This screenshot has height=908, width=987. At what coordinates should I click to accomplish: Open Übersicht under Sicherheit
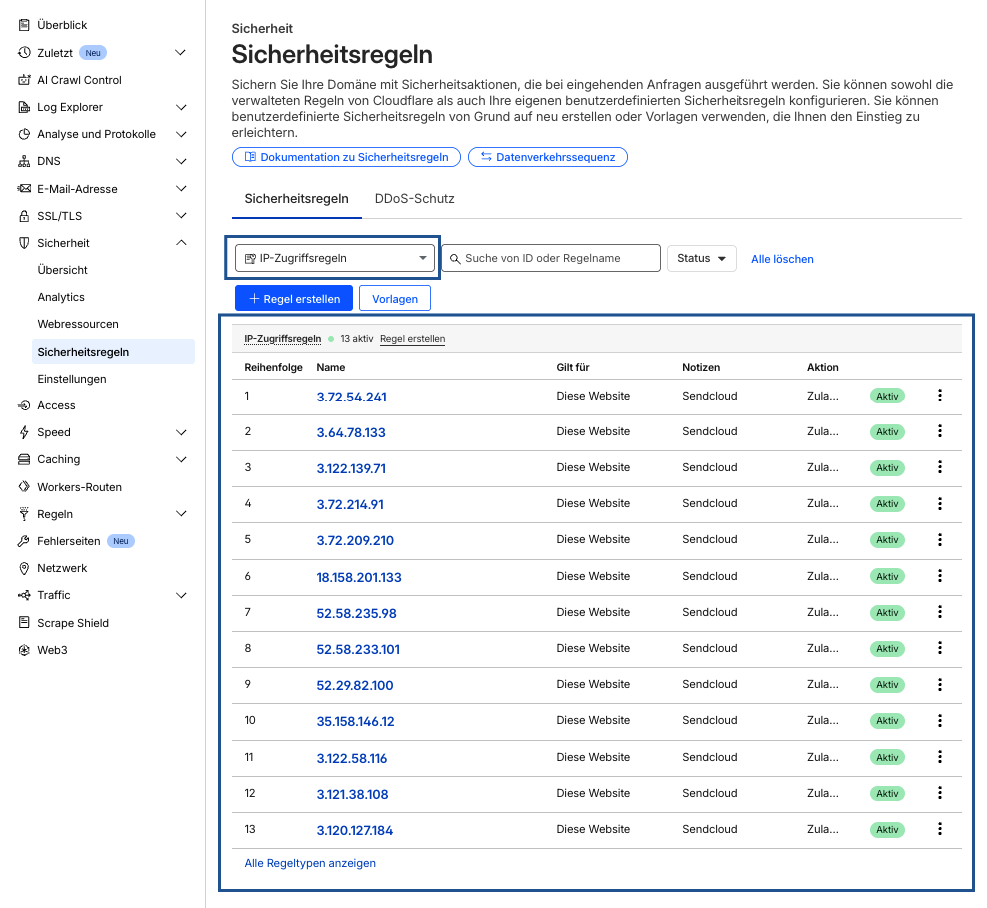tap(62, 270)
